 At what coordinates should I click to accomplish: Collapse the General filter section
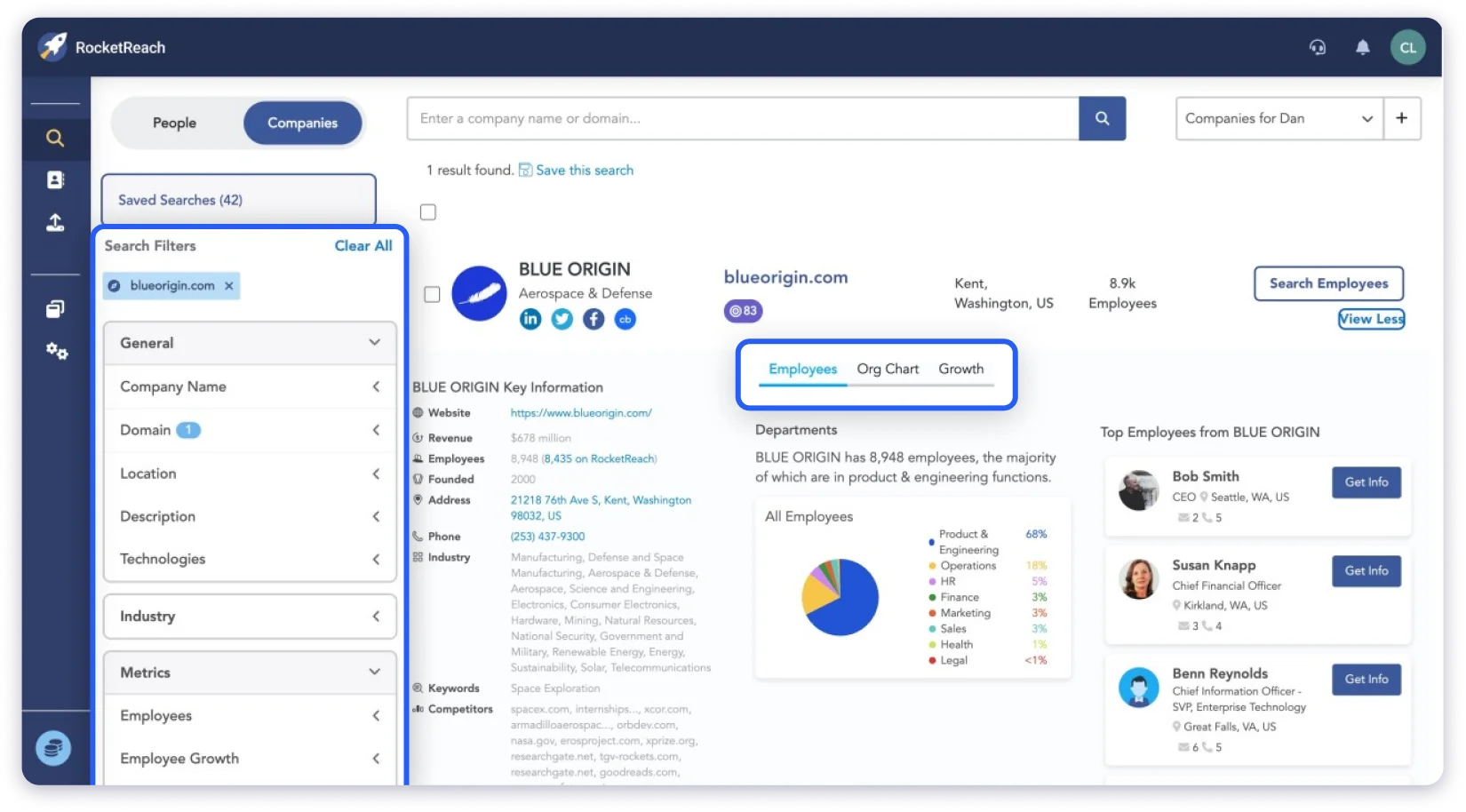250,343
